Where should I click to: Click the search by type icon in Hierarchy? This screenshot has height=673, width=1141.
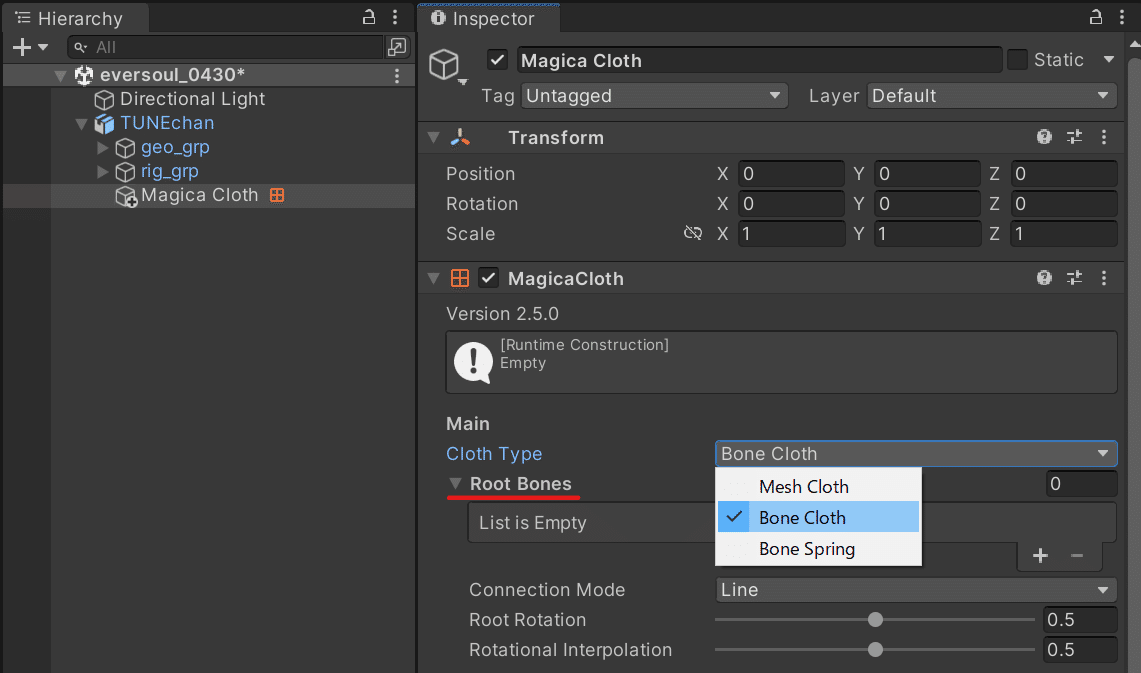tap(397, 47)
